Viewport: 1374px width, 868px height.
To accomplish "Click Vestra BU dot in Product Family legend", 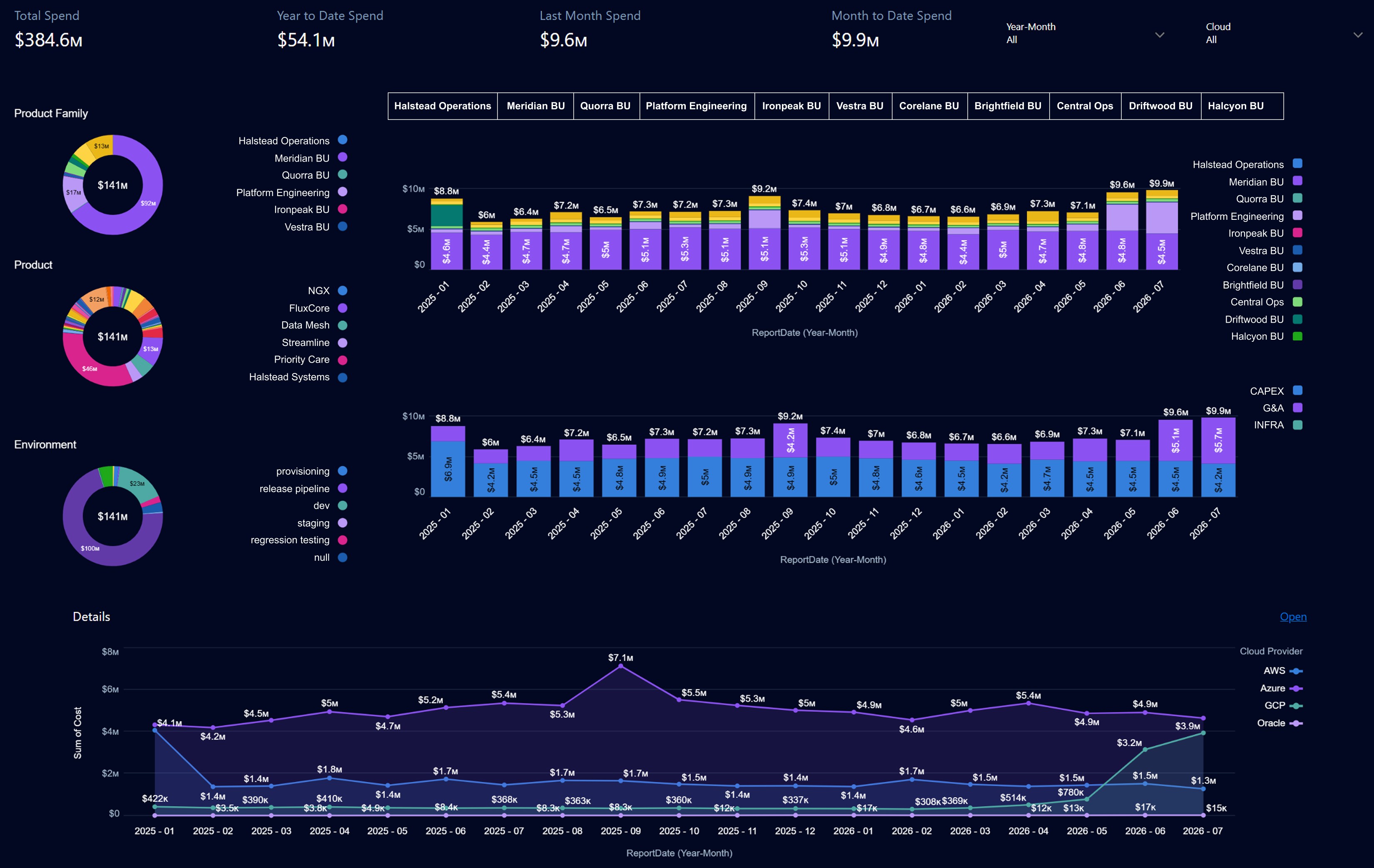I will pos(342,226).
